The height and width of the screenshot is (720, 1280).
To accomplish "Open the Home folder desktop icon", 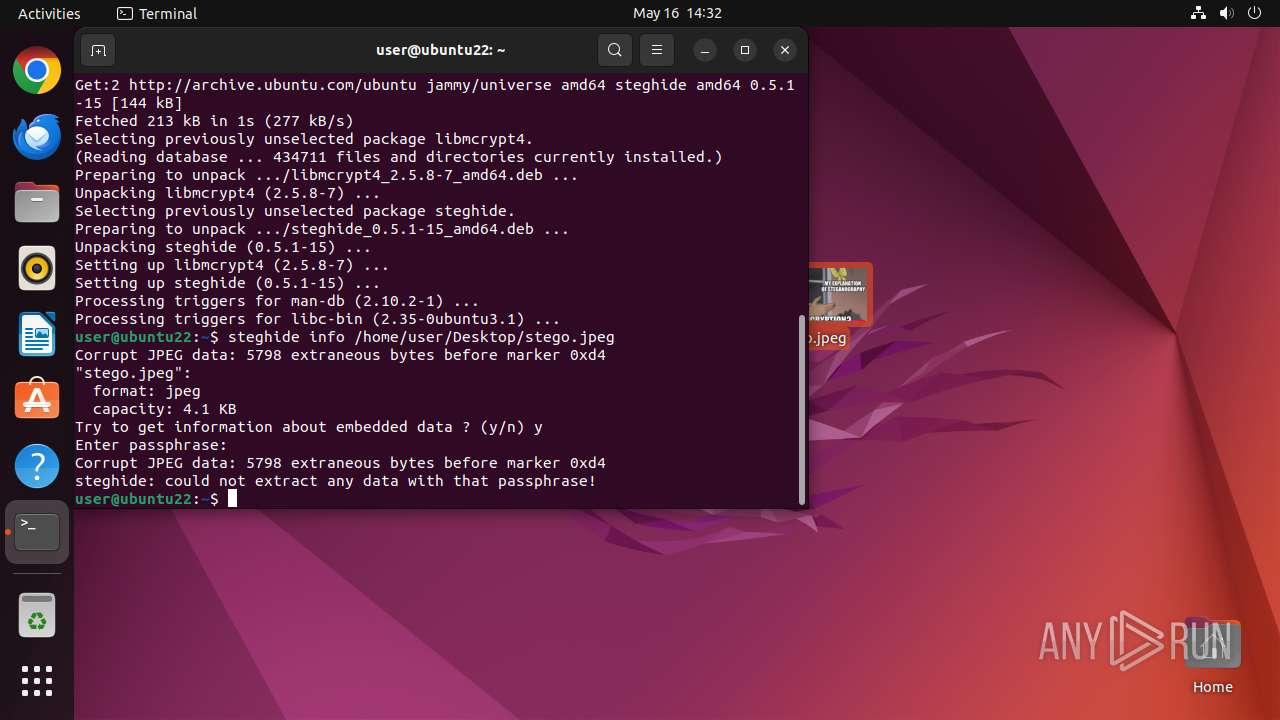I will (x=1212, y=657).
